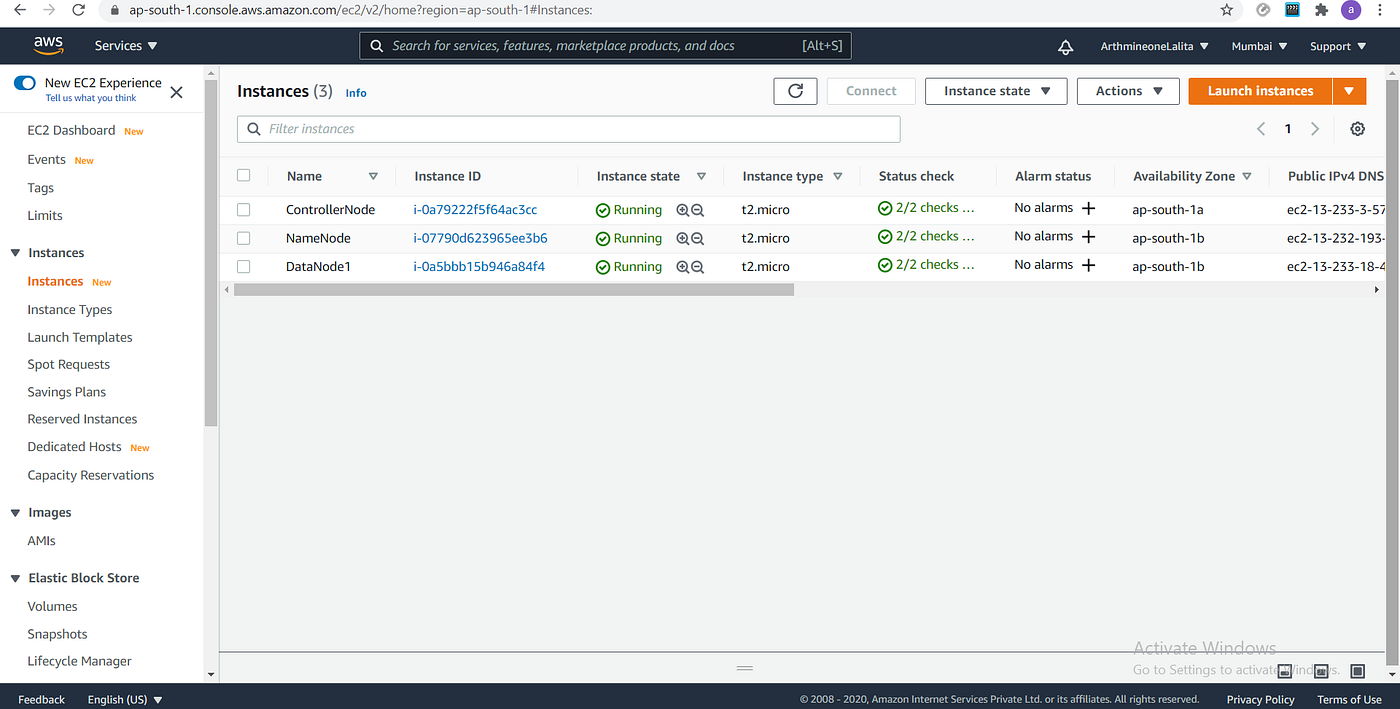Open browser extensions puzzle icon
This screenshot has width=1400, height=709.
pyautogui.click(x=1322, y=10)
